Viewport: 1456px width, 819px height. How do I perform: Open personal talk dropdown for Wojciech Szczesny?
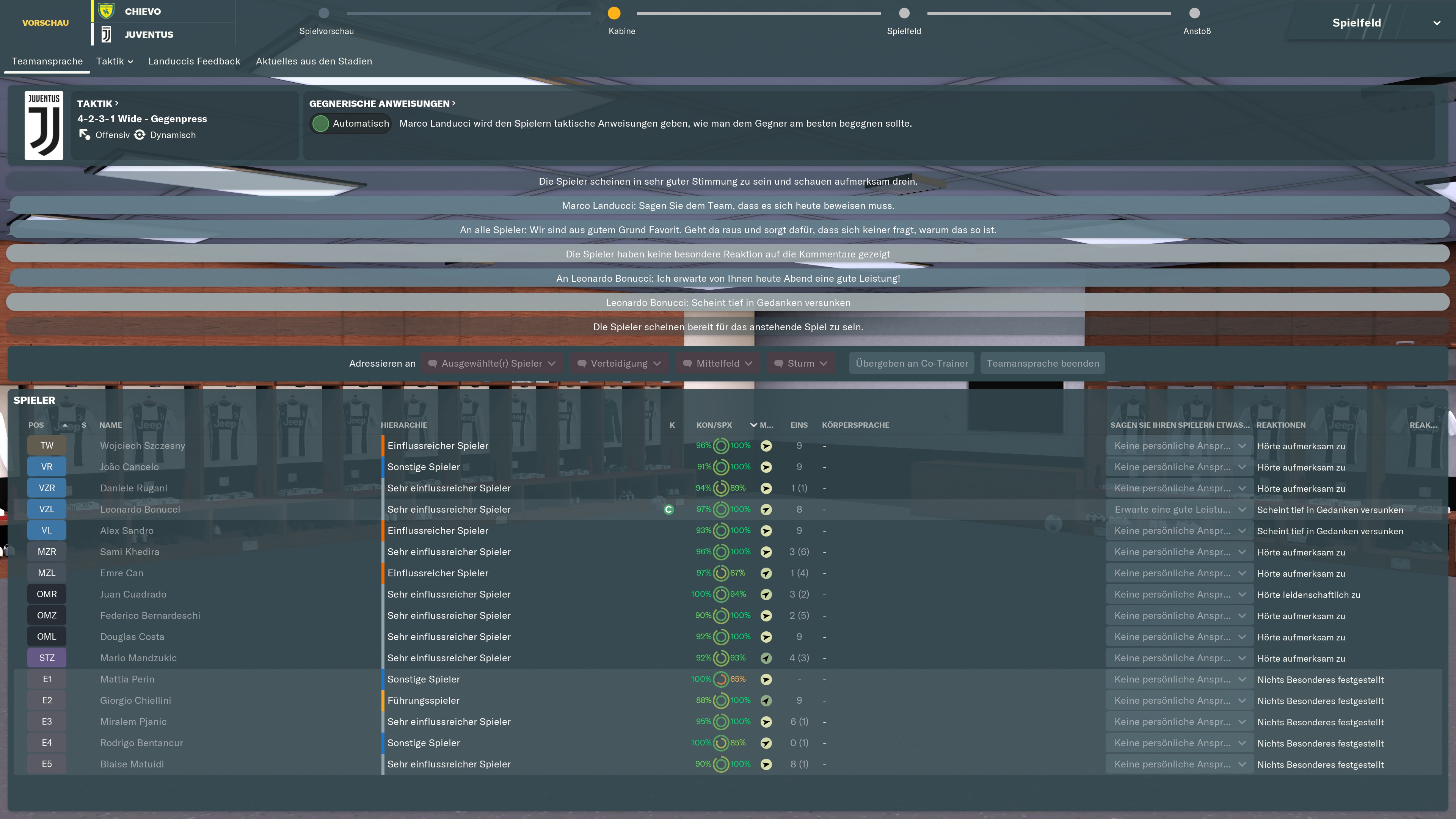tap(1180, 446)
